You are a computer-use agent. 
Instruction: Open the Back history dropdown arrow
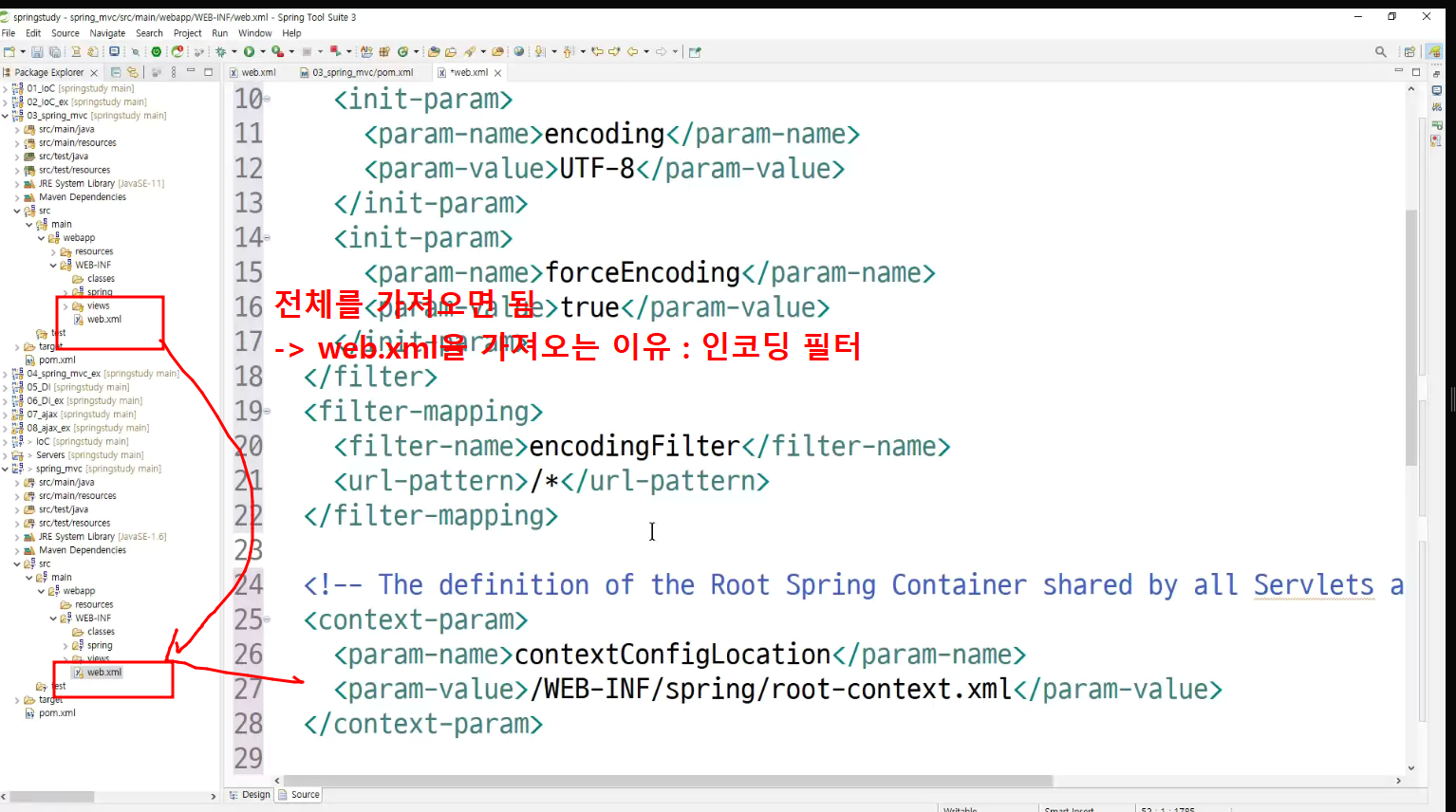point(646,52)
